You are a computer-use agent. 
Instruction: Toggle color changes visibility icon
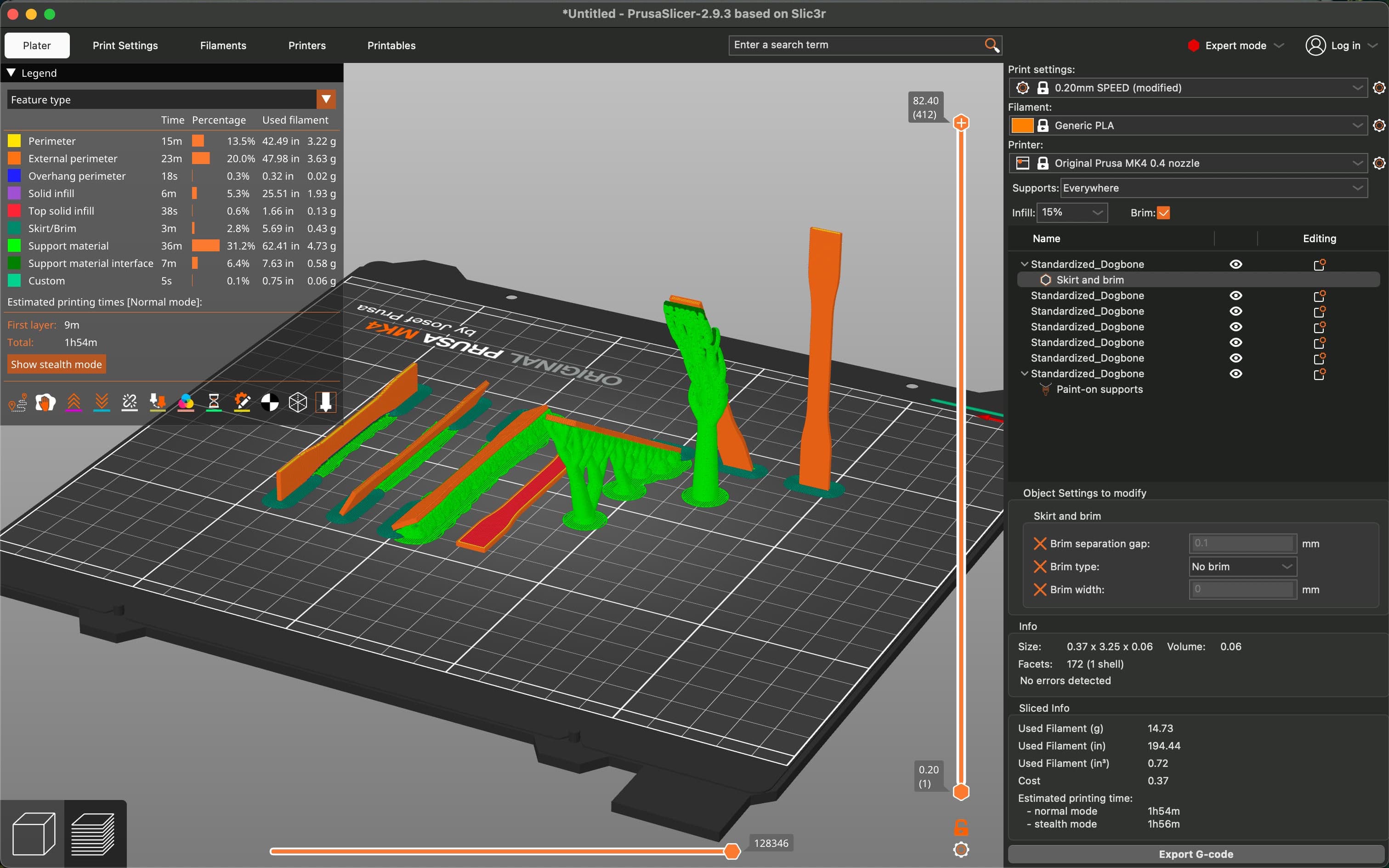click(x=186, y=403)
